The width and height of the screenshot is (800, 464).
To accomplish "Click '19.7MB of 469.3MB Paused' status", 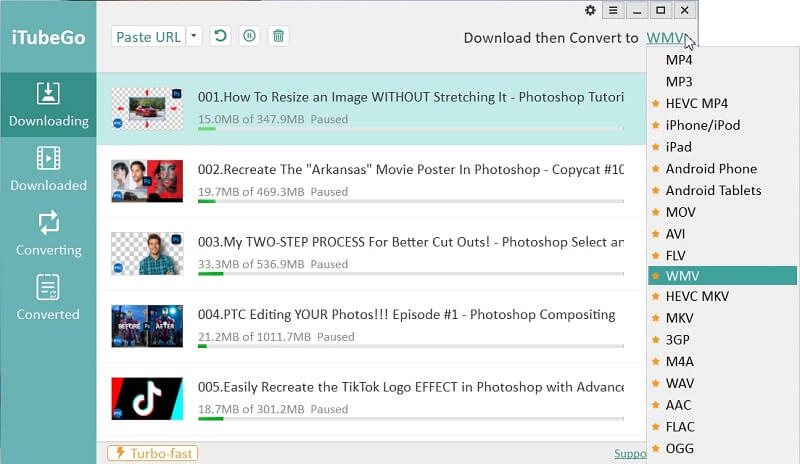I will click(273, 192).
